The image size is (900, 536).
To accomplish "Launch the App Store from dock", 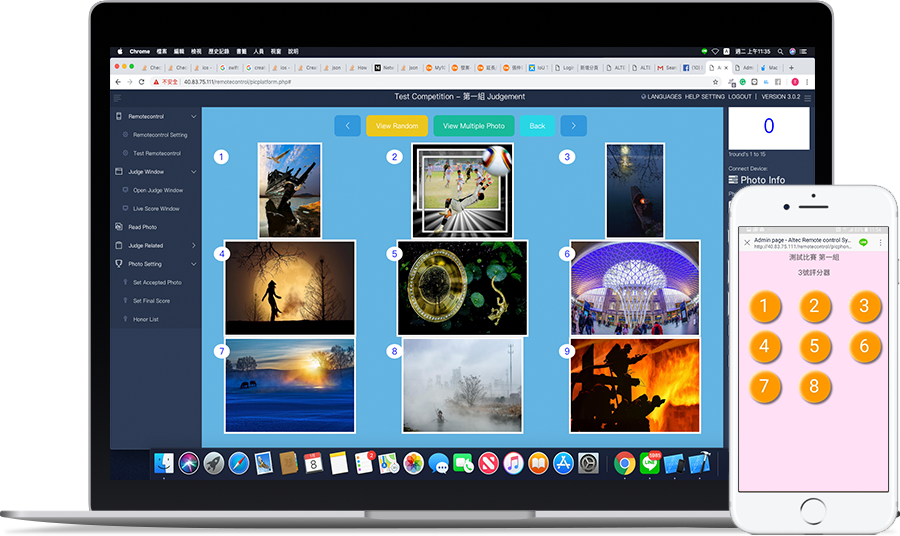I will [x=563, y=463].
